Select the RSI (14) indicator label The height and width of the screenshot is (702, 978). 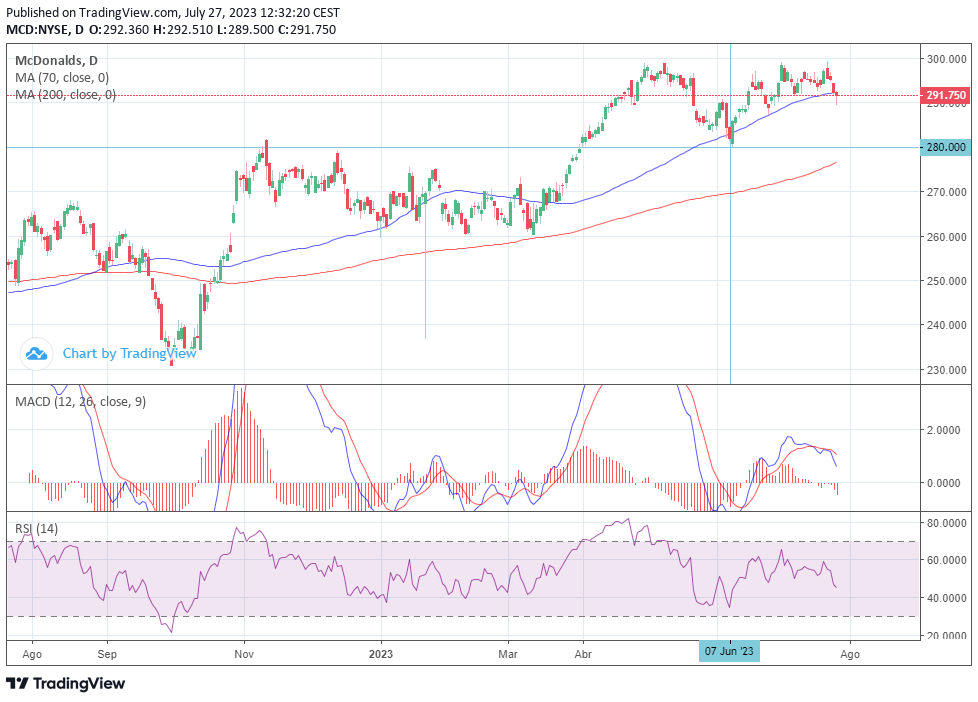pos(36,529)
